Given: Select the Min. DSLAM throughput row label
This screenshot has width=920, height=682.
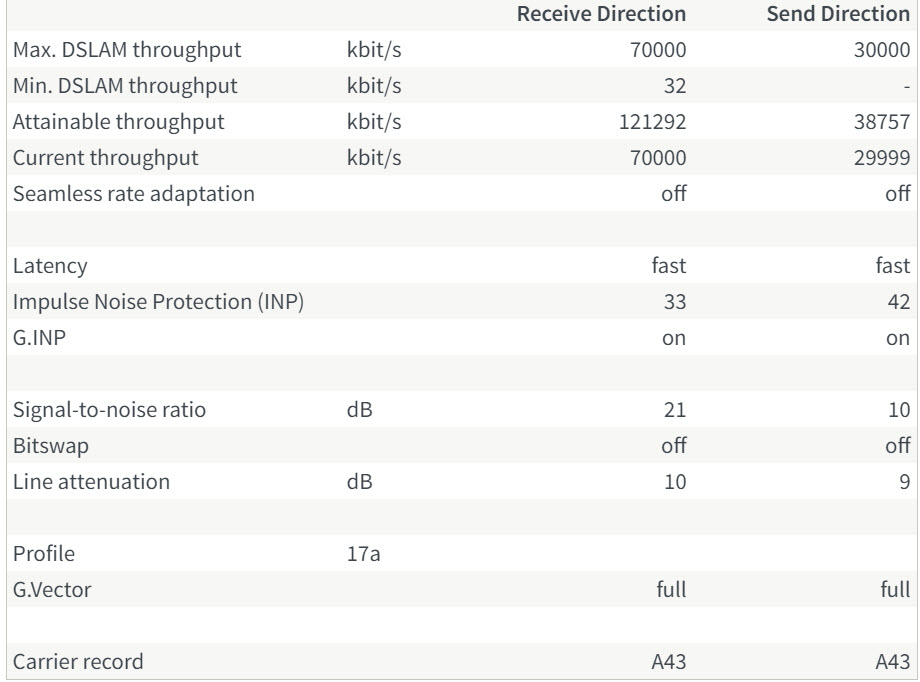Looking at the screenshot, I should coord(125,86).
